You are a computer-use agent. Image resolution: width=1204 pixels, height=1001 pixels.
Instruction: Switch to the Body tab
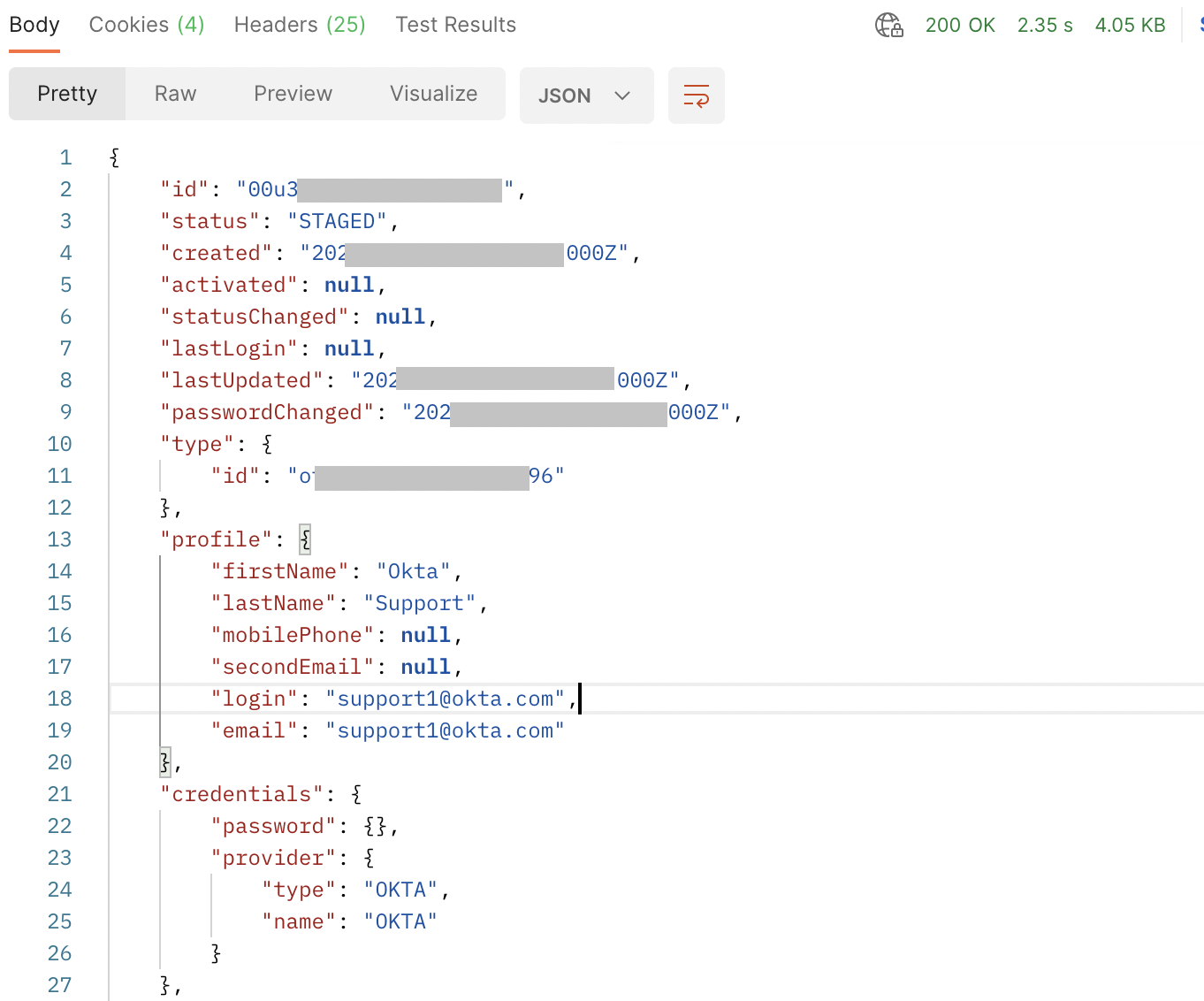coord(34,25)
